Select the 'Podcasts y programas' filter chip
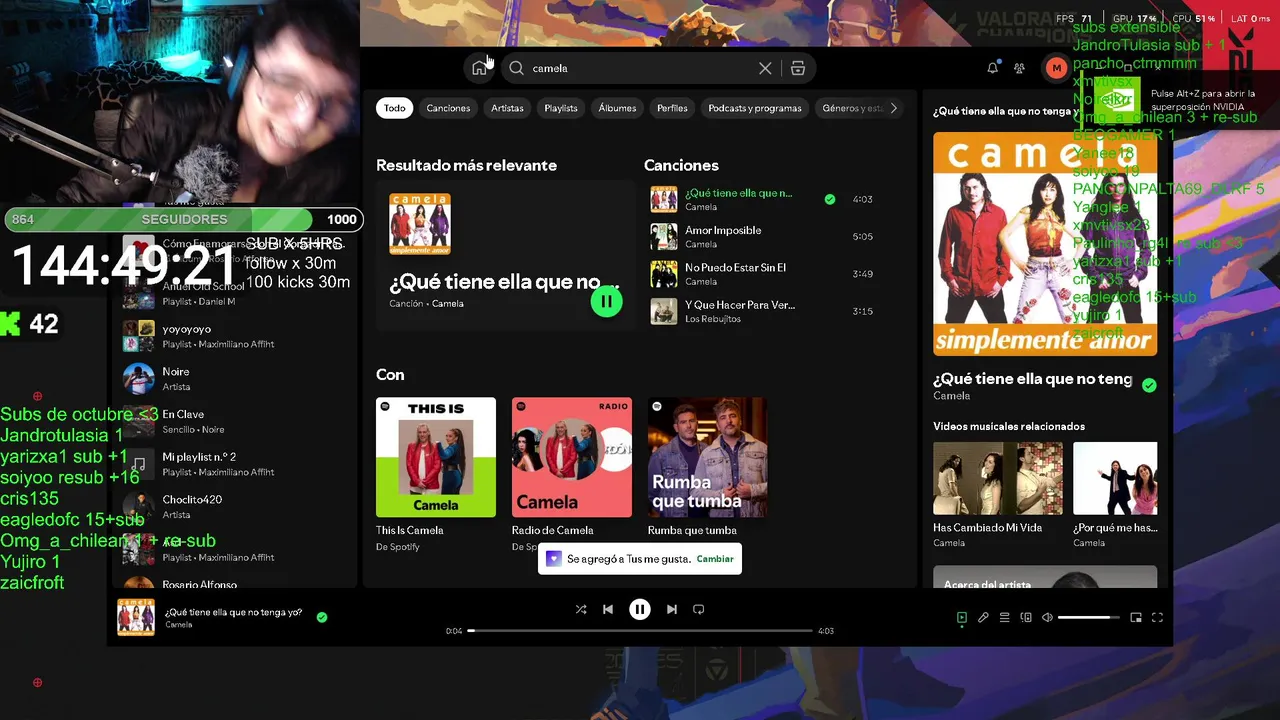Viewport: 1280px width, 720px height. pyautogui.click(x=755, y=108)
